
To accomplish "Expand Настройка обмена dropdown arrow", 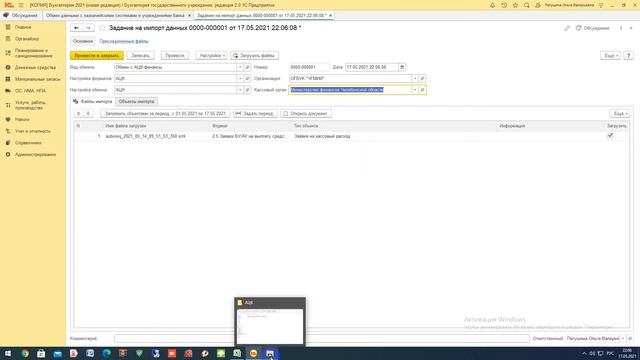I will point(240,90).
